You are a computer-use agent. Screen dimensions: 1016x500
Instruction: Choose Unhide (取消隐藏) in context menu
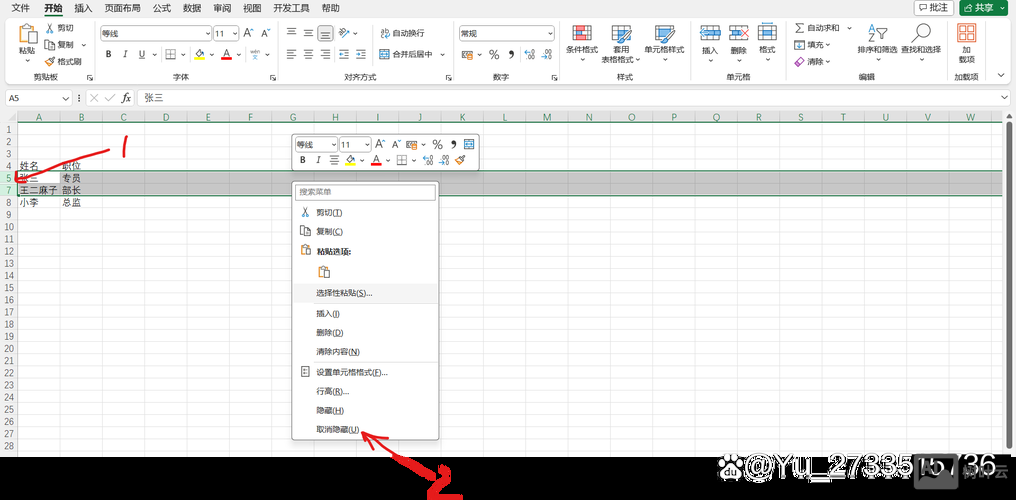pyautogui.click(x=337, y=429)
